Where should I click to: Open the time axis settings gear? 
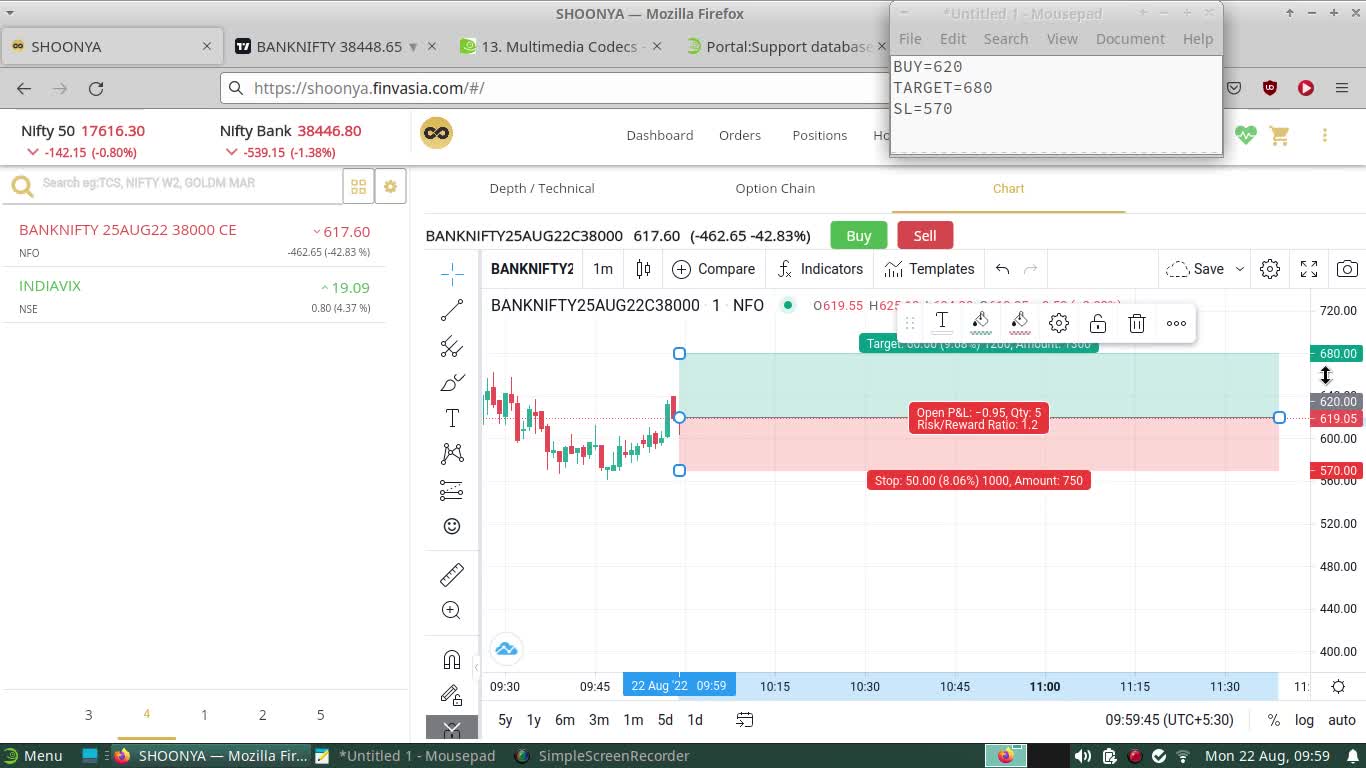(1338, 686)
